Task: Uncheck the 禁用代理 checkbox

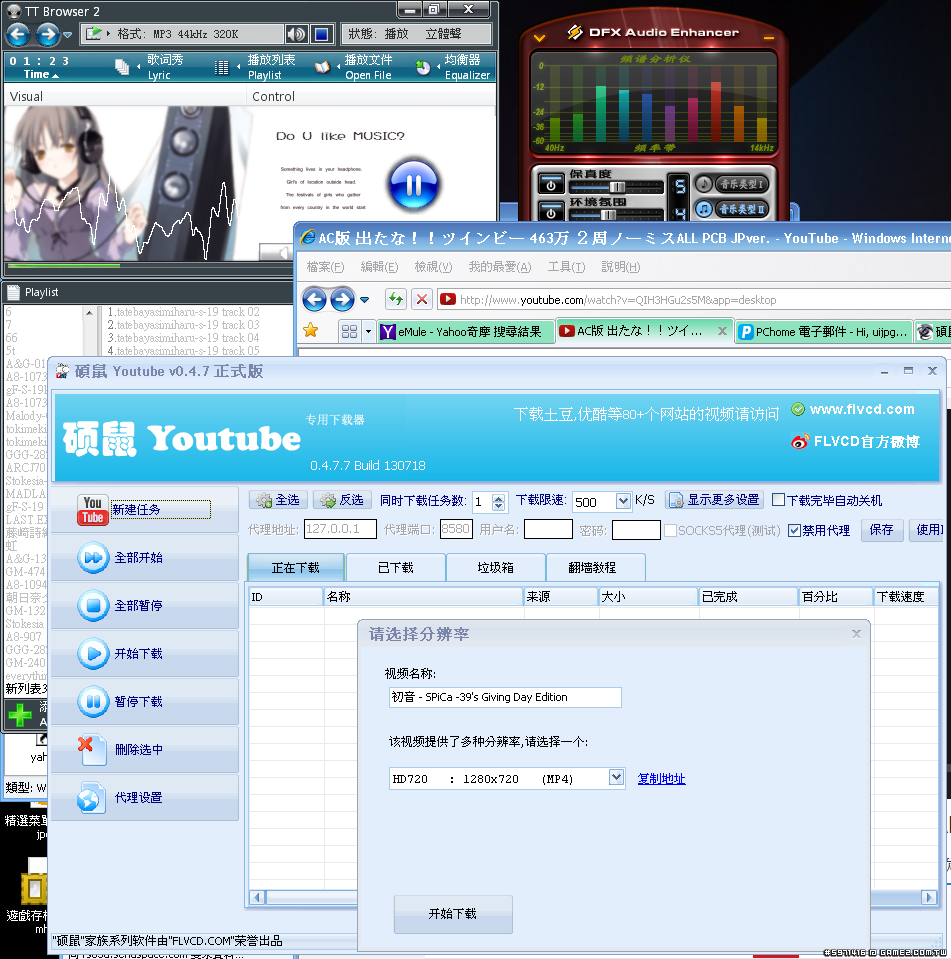Action: pos(794,530)
